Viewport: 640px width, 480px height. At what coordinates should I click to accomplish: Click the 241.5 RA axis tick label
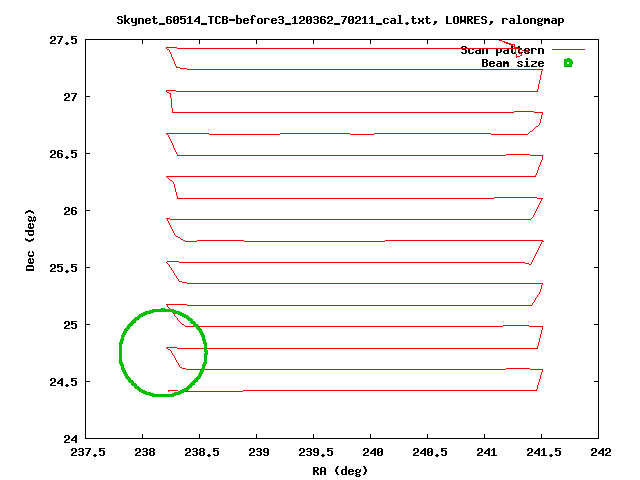pyautogui.click(x=544, y=452)
